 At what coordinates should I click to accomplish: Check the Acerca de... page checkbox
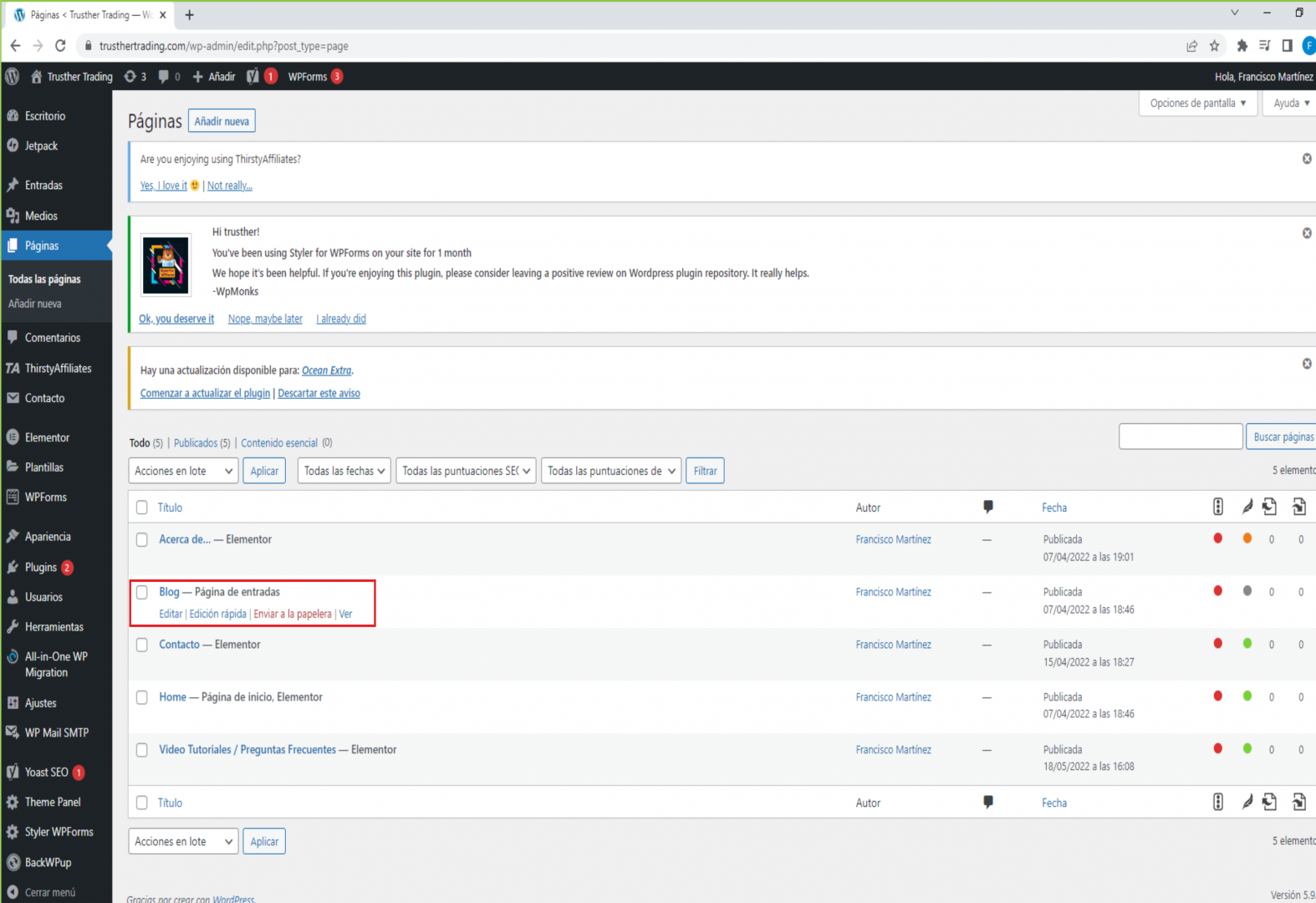[x=142, y=540]
